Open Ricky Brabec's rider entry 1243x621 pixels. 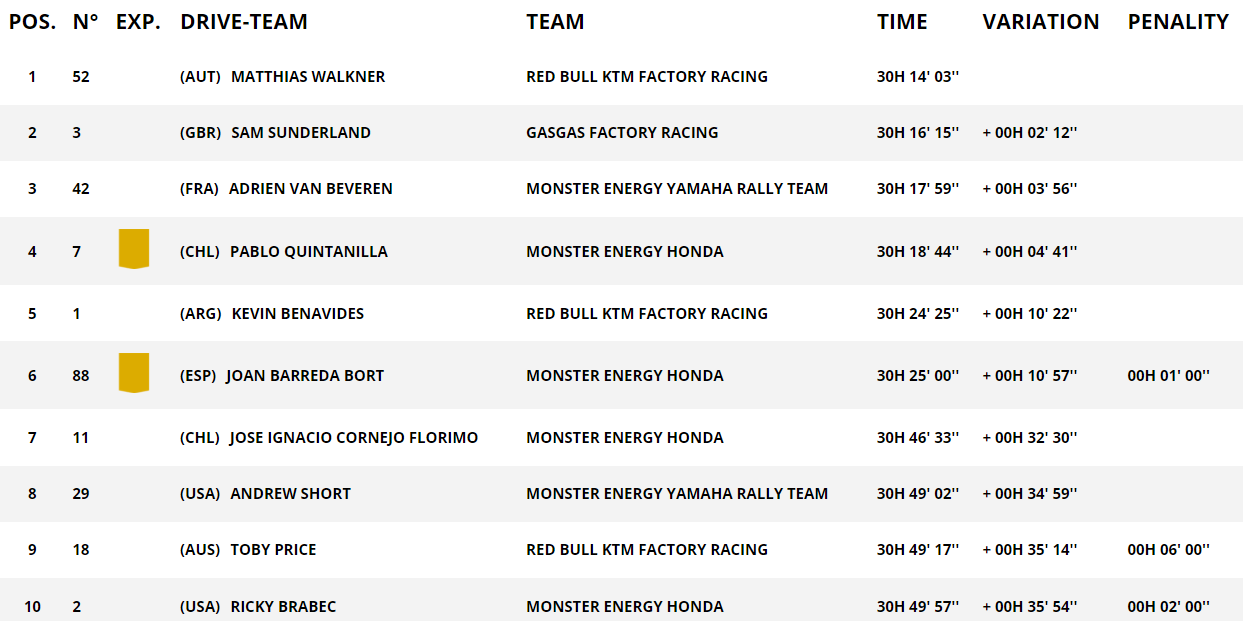tap(283, 607)
